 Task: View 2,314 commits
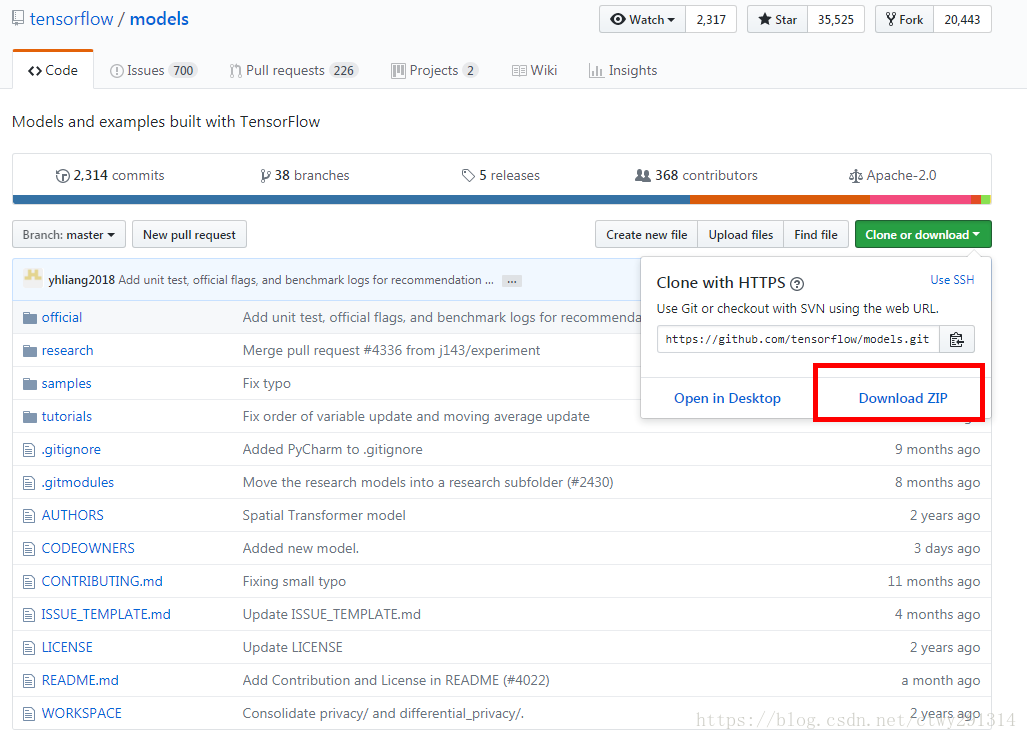(x=110, y=176)
